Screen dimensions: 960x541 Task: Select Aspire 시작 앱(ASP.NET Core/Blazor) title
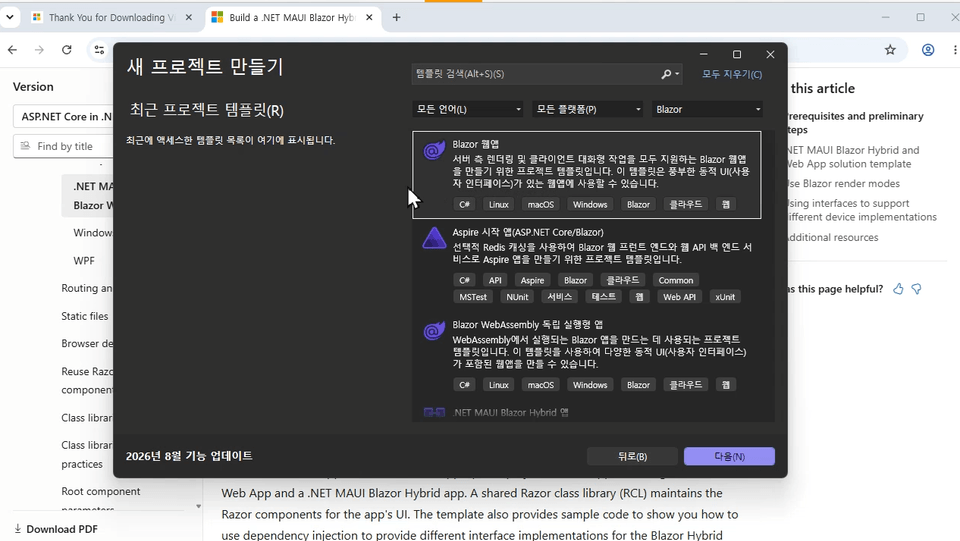[528, 233]
